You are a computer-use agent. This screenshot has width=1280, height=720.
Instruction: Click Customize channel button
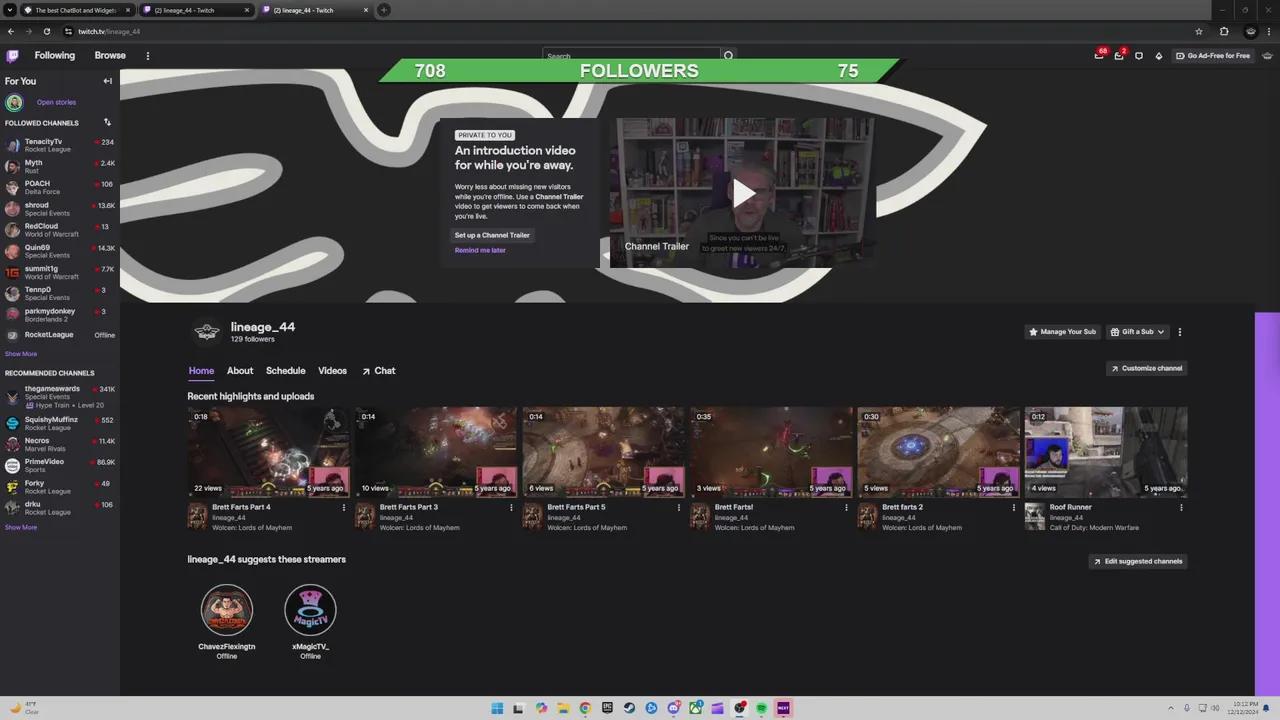pos(1146,368)
